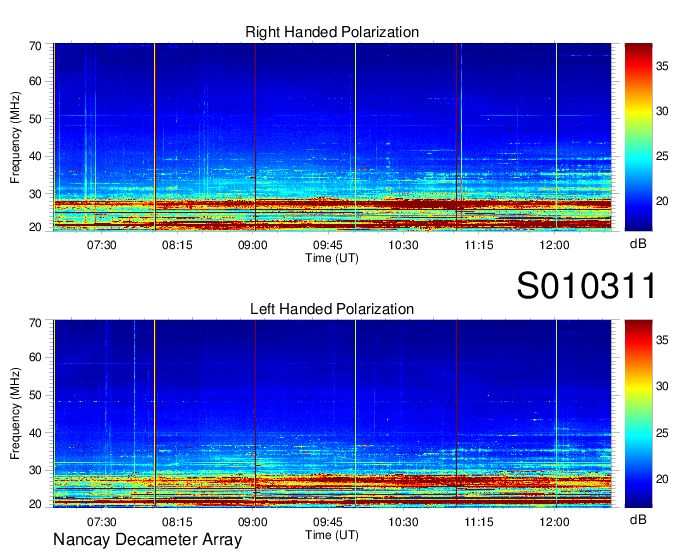680x552 pixels.
Task: Click the 60 MHz tick label on the bottom plot
Action: pyautogui.click(x=35, y=358)
